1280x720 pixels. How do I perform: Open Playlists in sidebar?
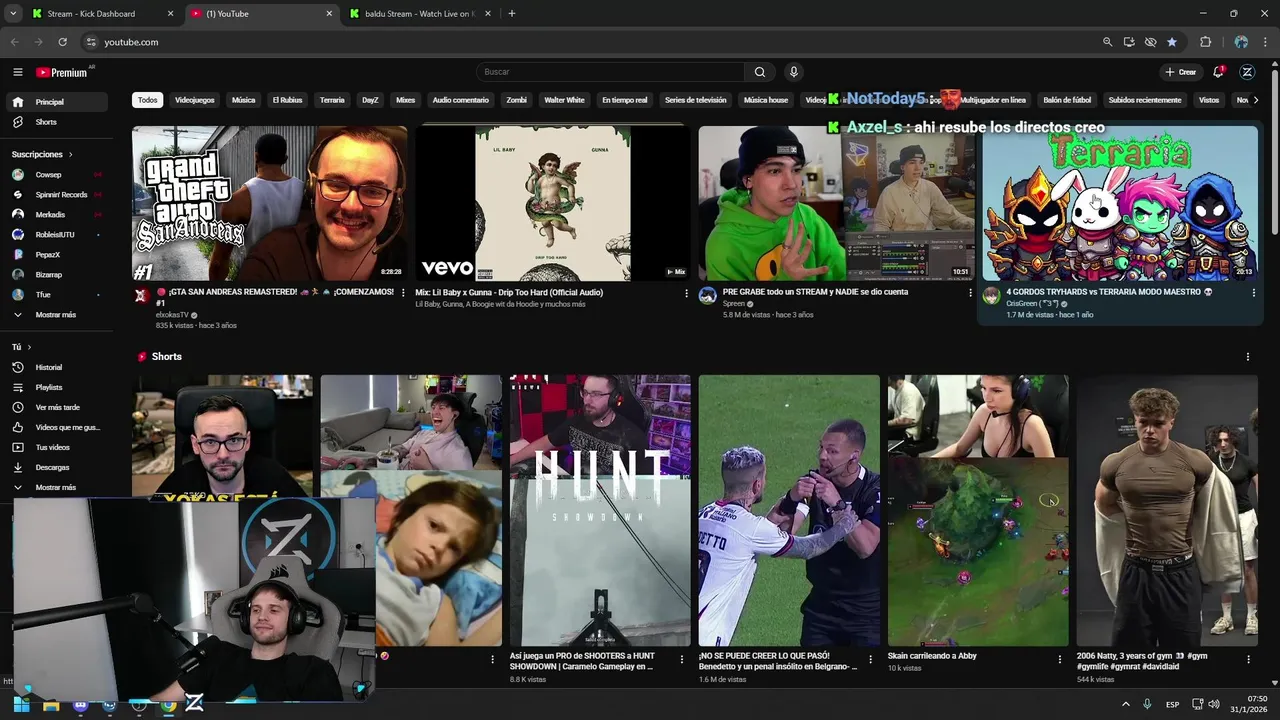(x=56, y=387)
